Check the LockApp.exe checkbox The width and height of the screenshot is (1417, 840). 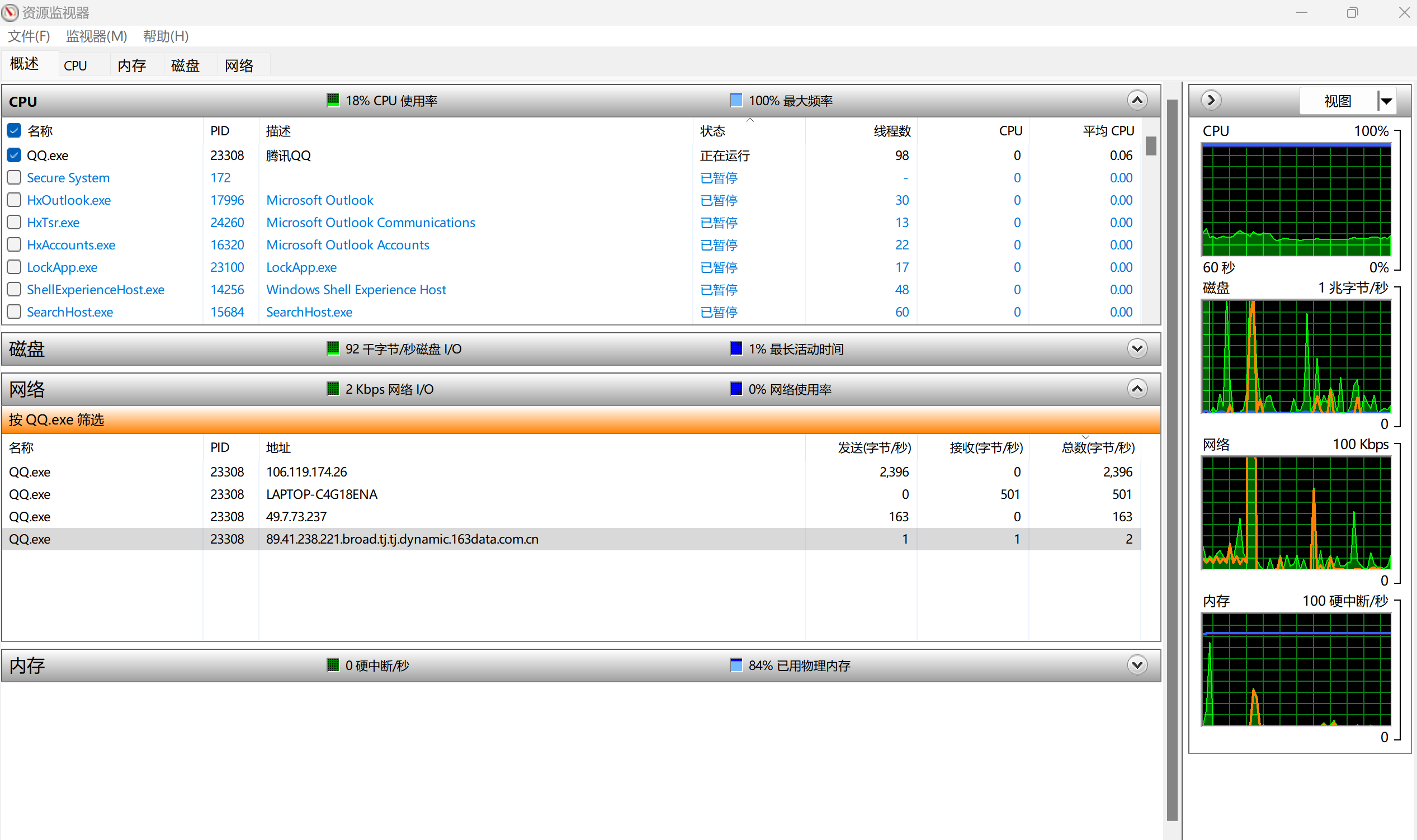(14, 267)
